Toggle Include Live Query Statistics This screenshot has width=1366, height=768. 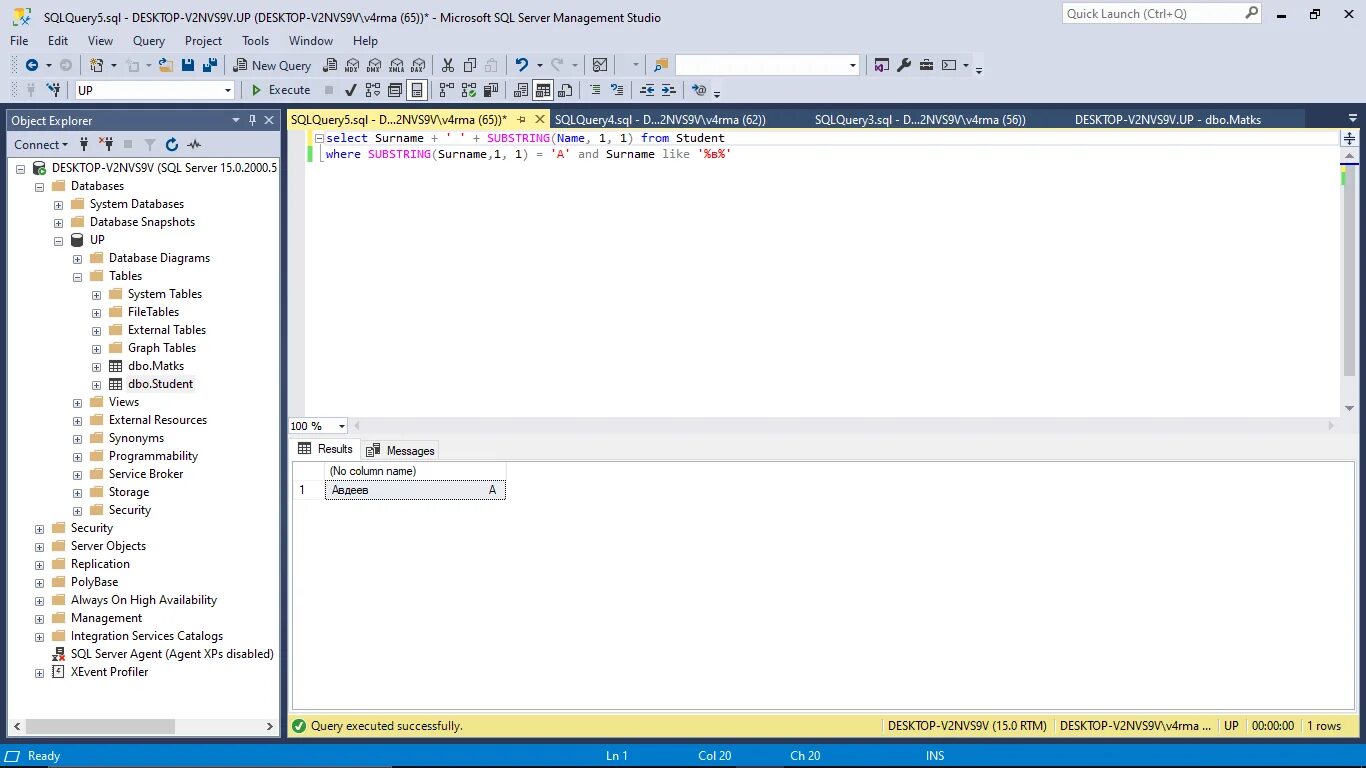click(468, 90)
